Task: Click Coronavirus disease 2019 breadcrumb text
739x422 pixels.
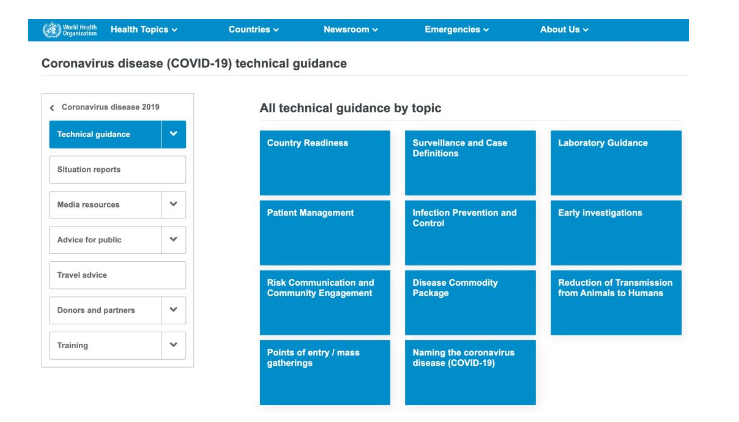Action: [x=110, y=108]
